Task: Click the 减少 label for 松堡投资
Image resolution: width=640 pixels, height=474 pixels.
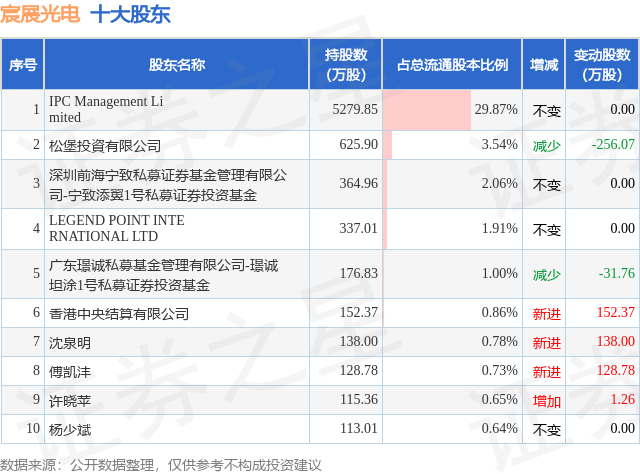Action: pos(546,145)
